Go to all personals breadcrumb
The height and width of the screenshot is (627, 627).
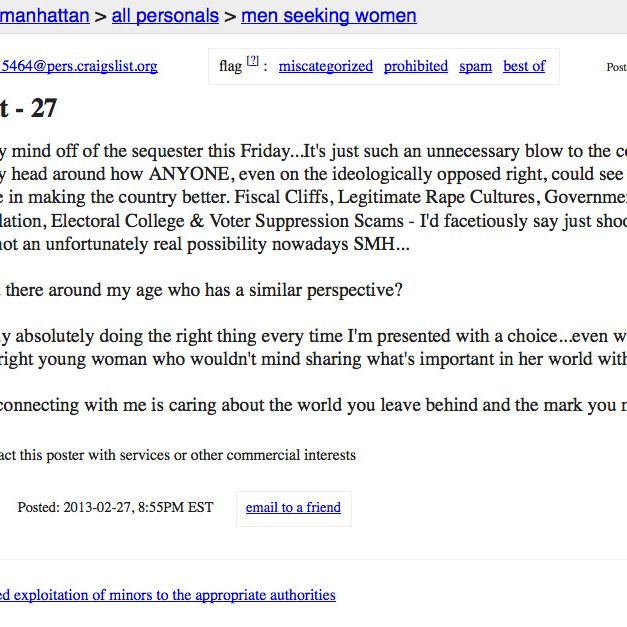click(x=165, y=16)
